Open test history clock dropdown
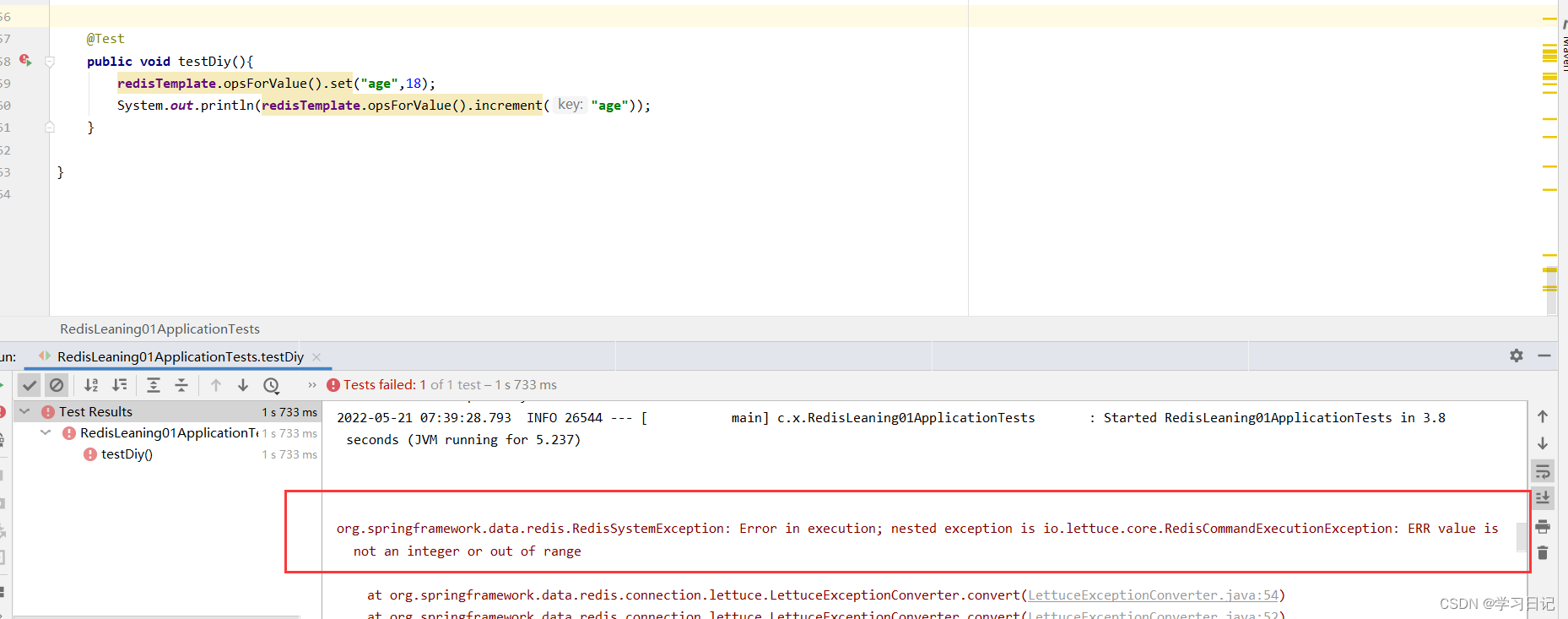Viewport: 1568px width, 619px height. [x=272, y=385]
